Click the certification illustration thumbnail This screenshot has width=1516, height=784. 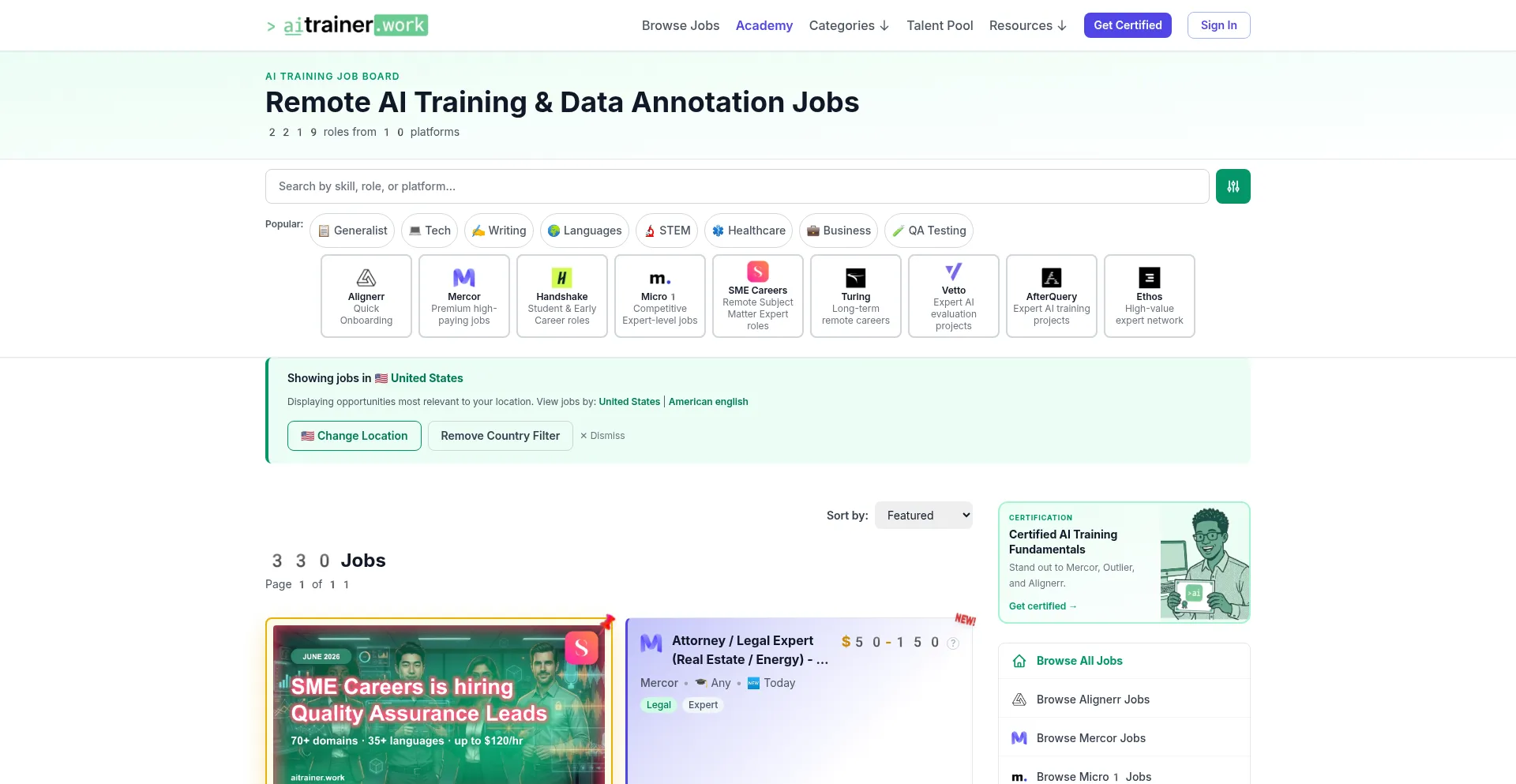pyautogui.click(x=1205, y=563)
